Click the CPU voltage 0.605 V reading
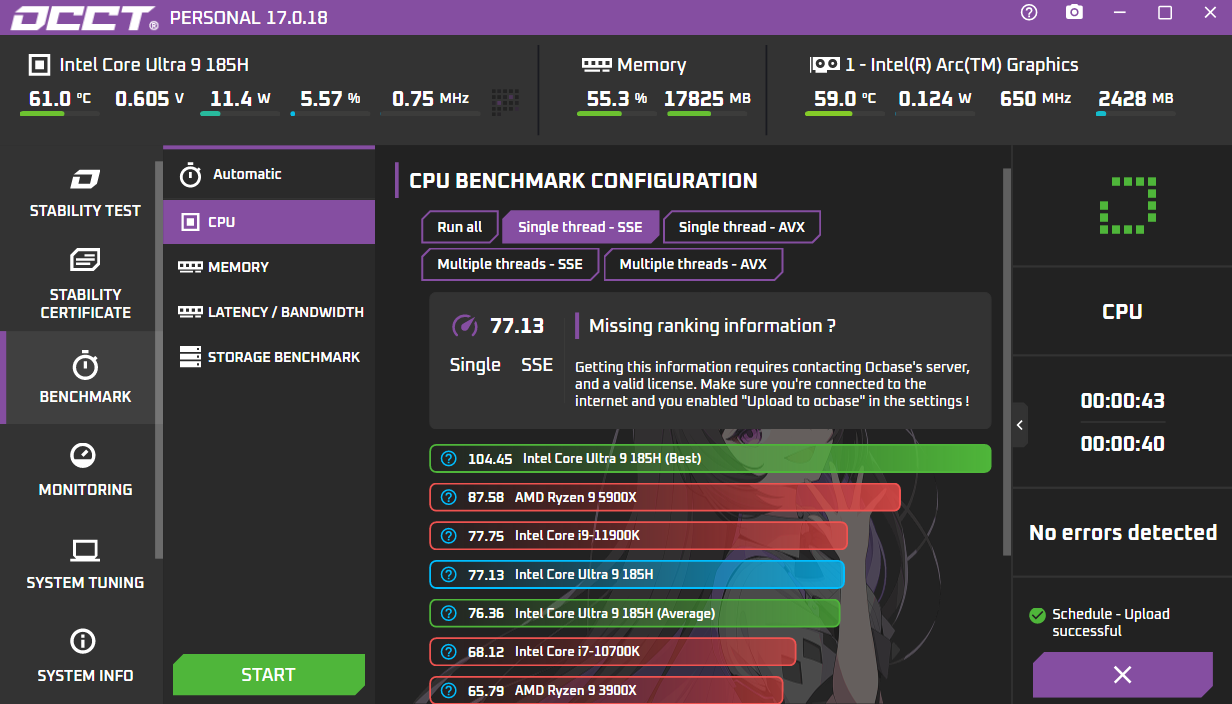This screenshot has height=704, width=1232. click(x=149, y=98)
